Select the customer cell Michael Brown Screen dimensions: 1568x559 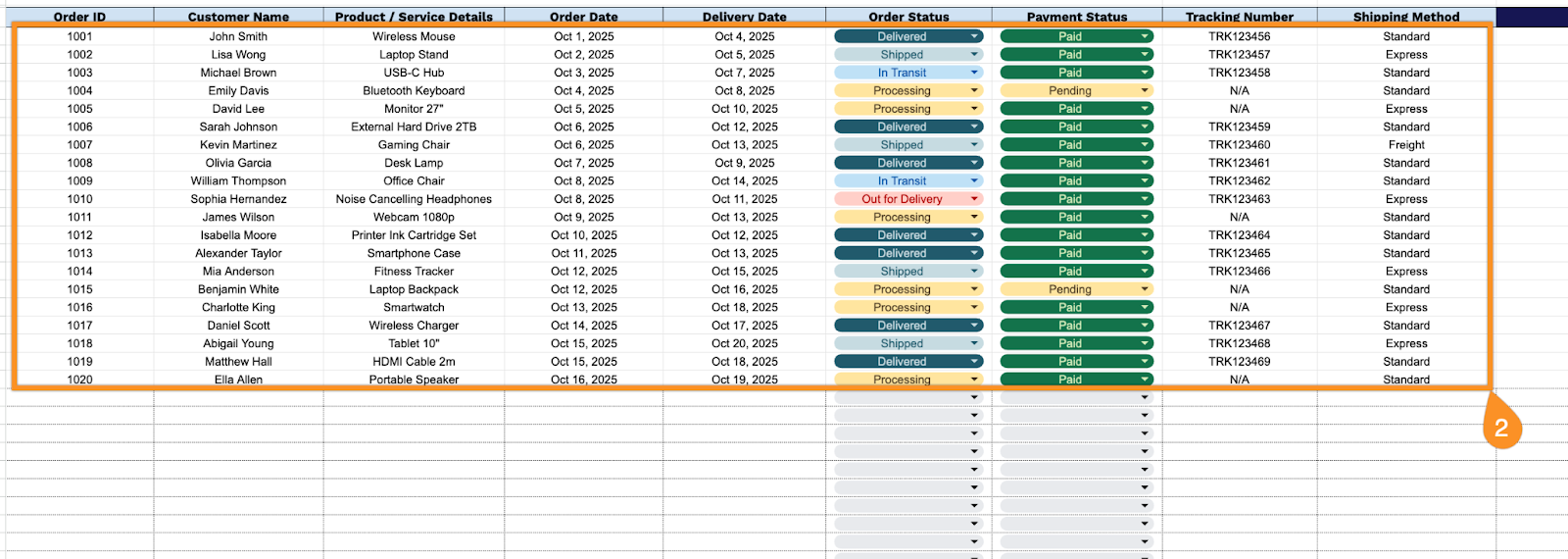coord(238,73)
